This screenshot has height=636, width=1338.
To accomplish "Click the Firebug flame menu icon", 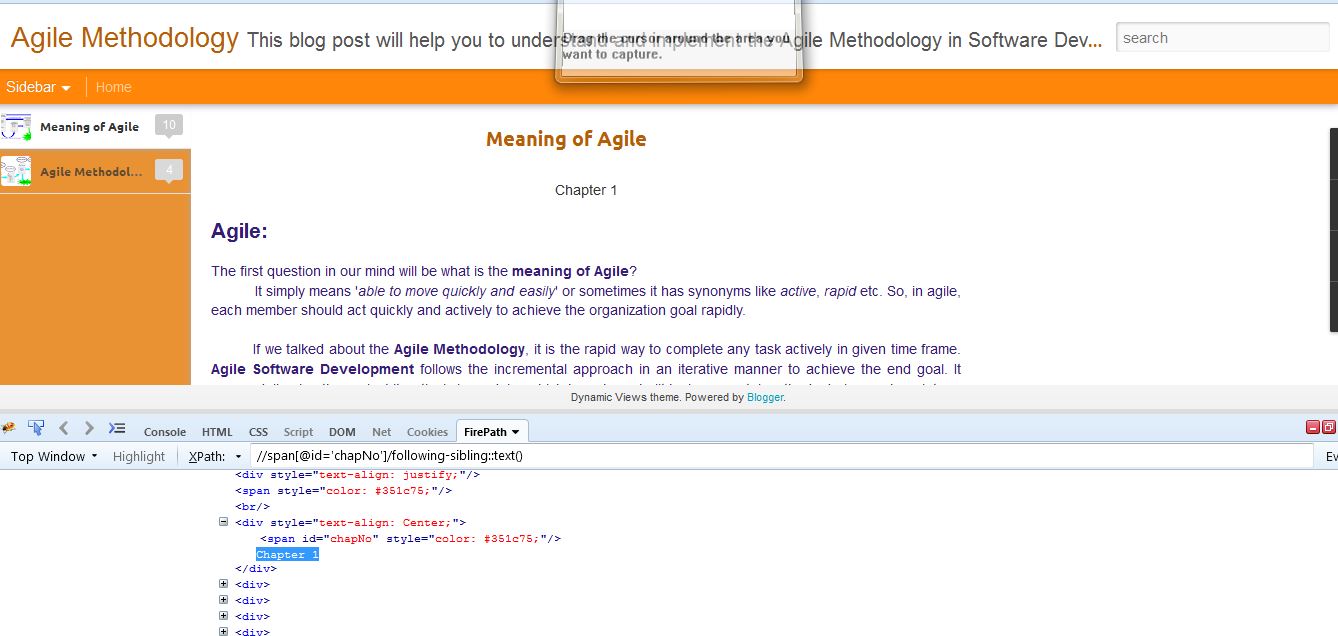I will [x=9, y=427].
